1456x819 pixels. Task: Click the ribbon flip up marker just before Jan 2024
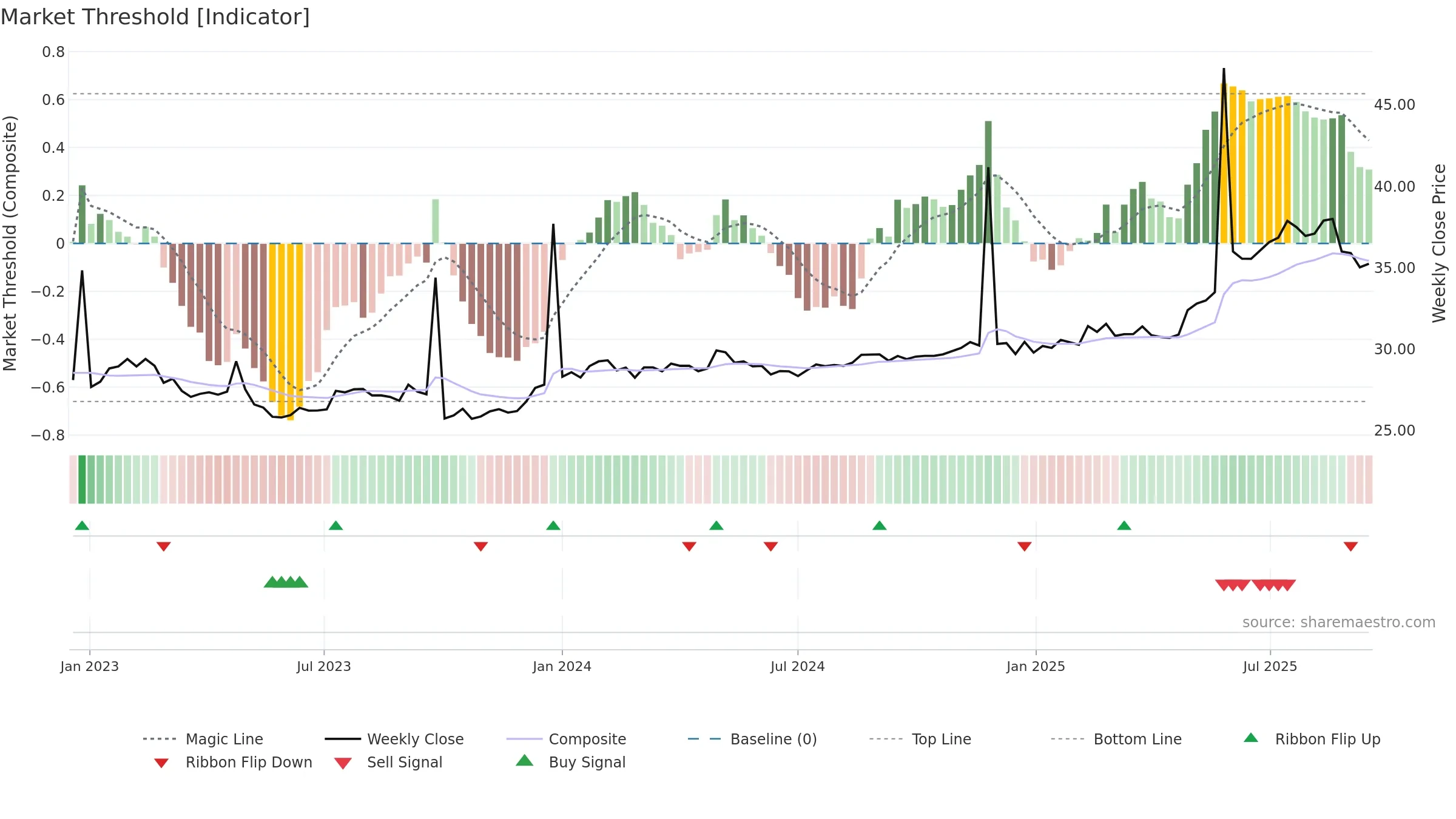point(553,525)
